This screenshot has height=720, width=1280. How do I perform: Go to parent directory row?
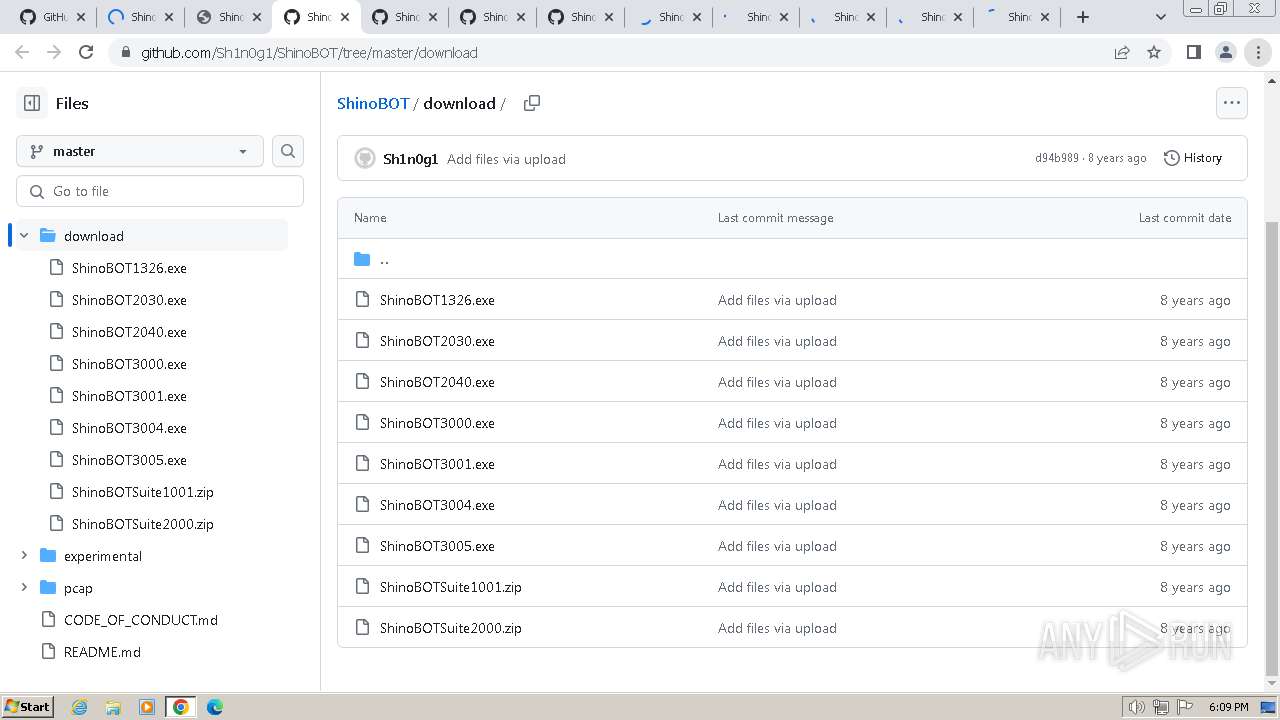pos(792,259)
